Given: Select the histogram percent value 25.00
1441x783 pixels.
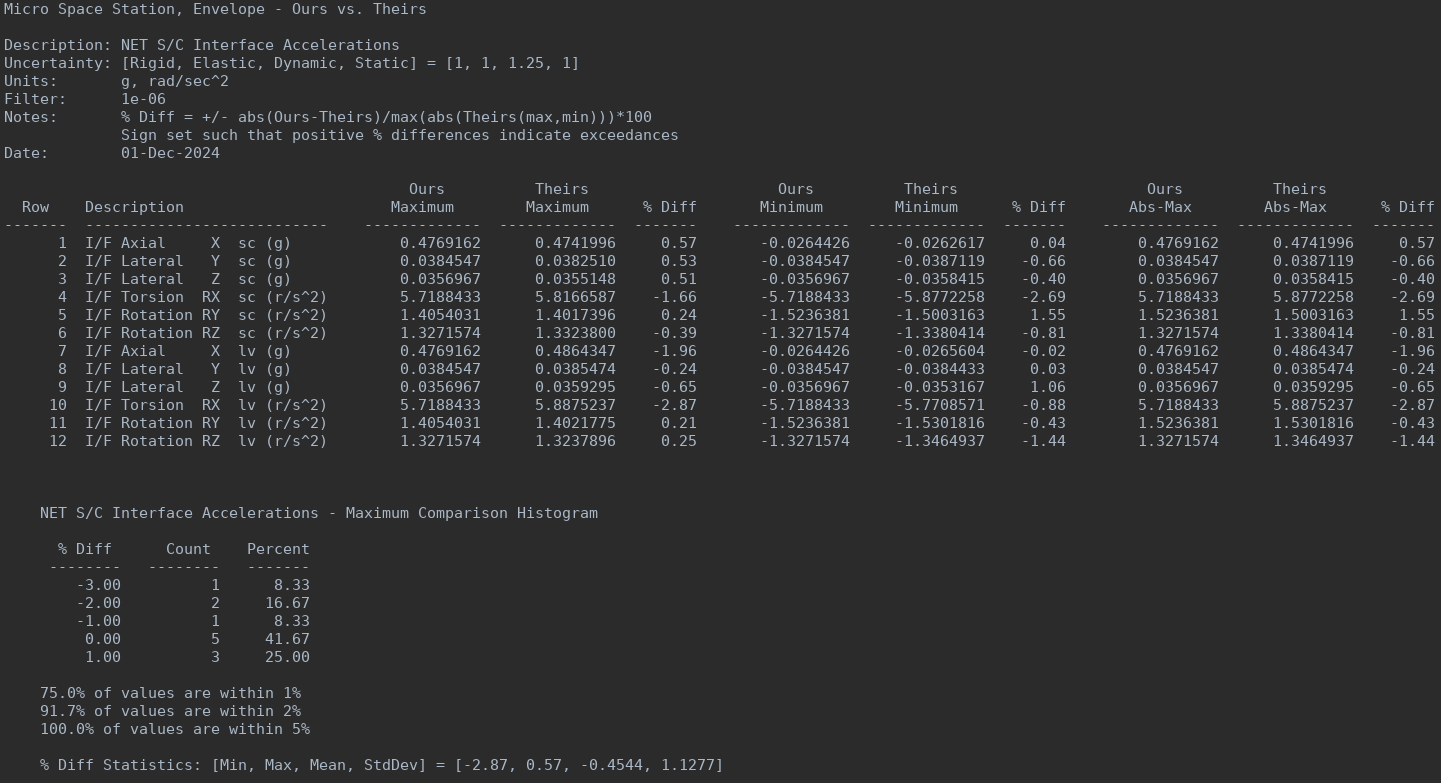Looking at the screenshot, I should [287, 657].
